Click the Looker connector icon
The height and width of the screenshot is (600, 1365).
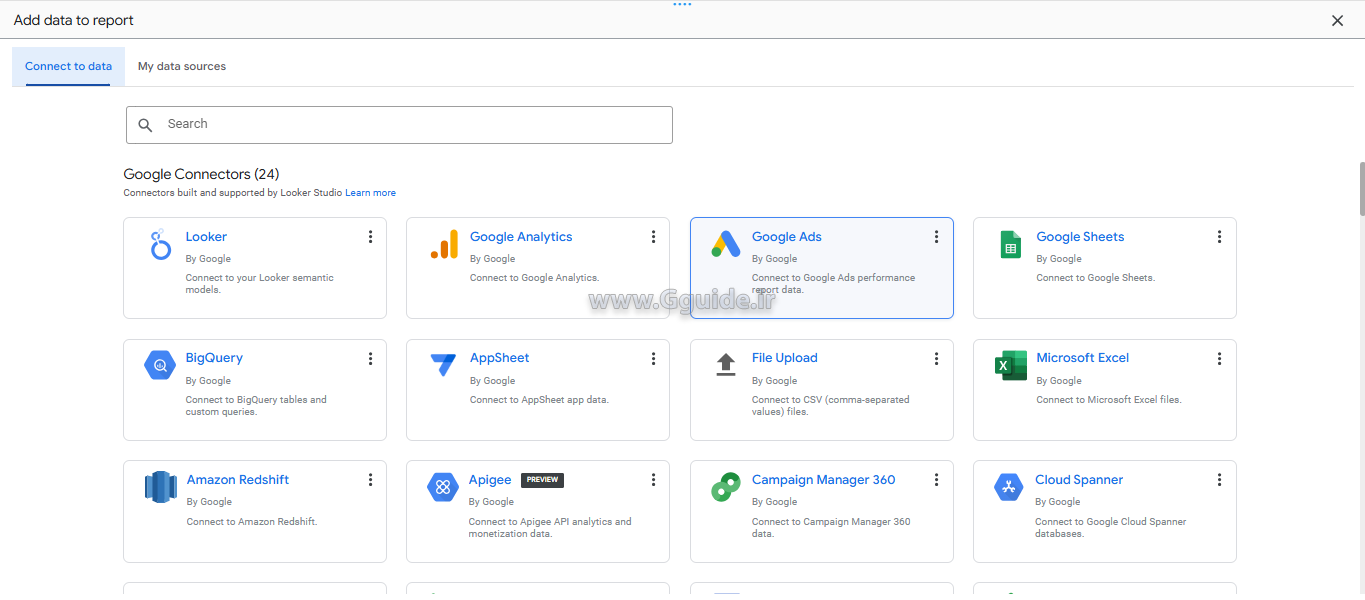(160, 244)
